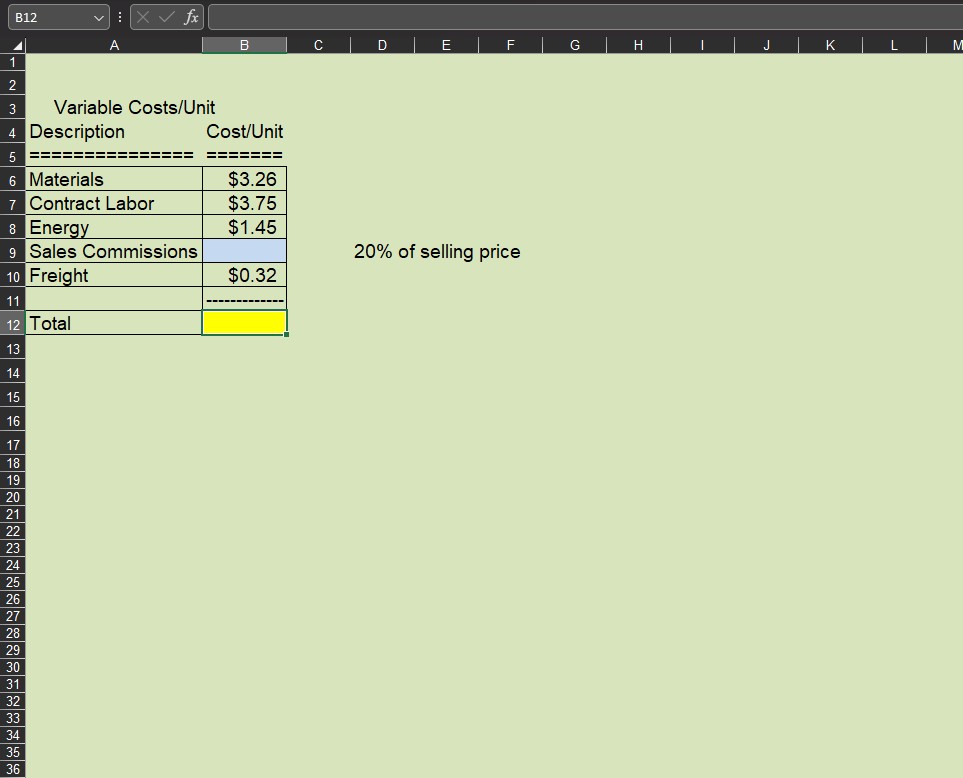Select row 25 header
This screenshot has height=778, width=963.
click(x=12, y=582)
